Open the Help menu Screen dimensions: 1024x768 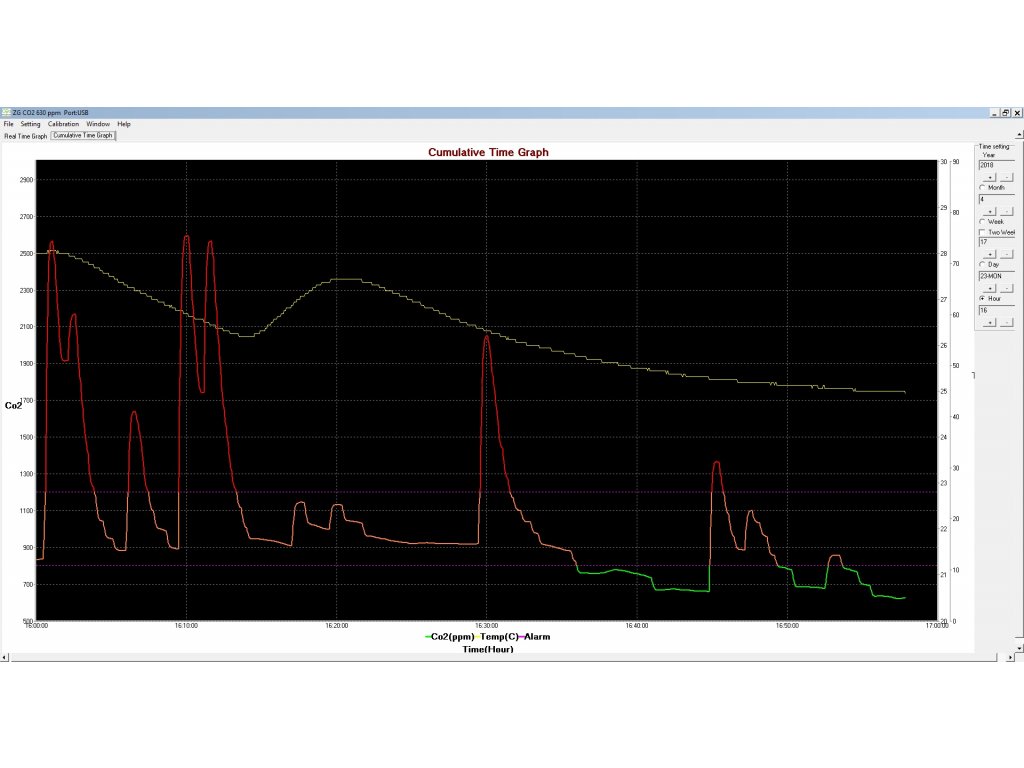[124, 124]
